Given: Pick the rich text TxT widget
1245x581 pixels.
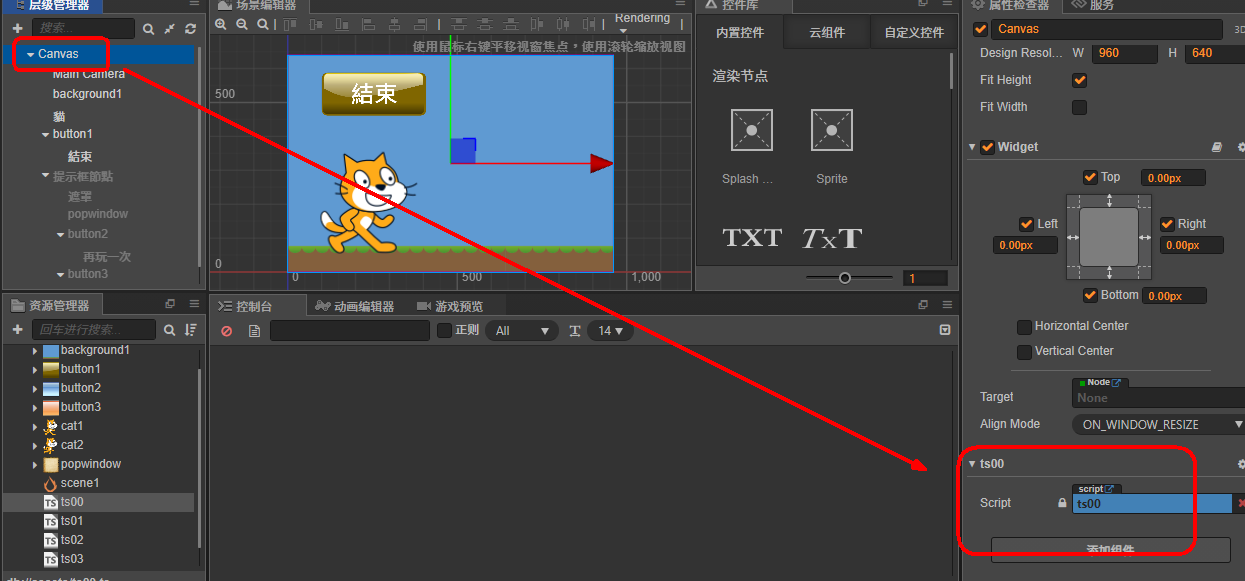Looking at the screenshot, I should [832, 238].
